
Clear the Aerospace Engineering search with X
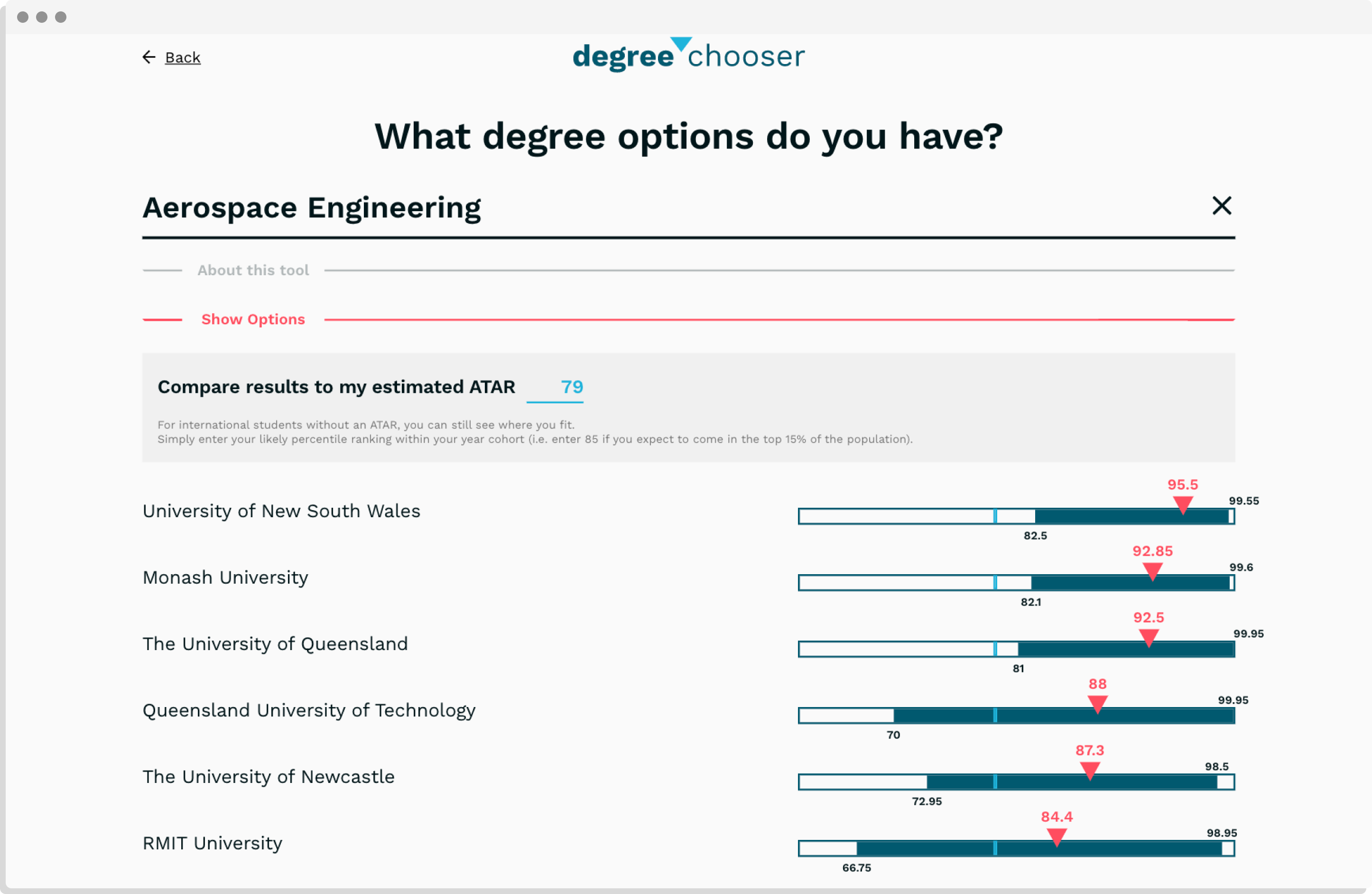[1221, 206]
